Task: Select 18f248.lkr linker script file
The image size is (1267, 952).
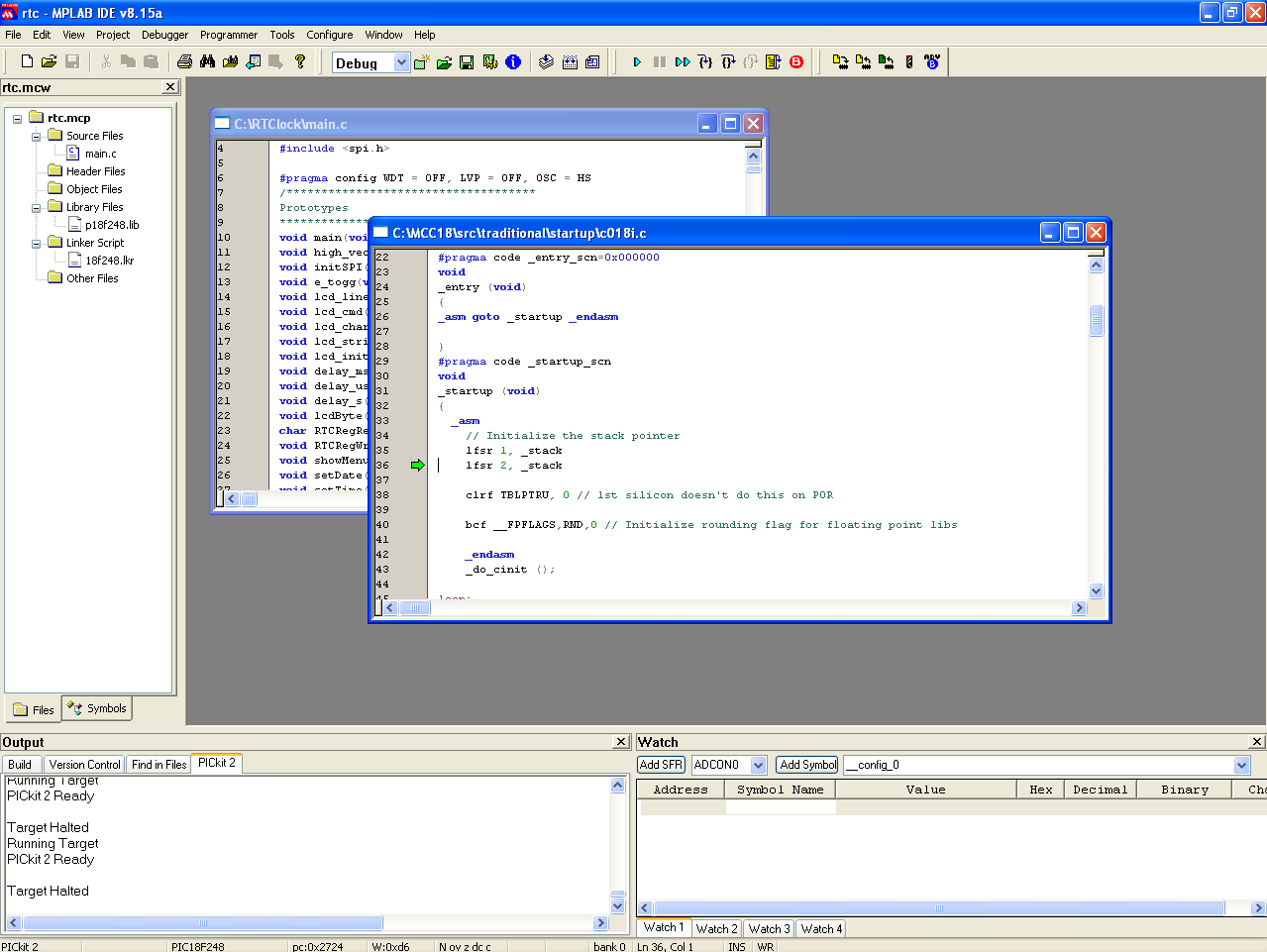Action: click(x=109, y=261)
